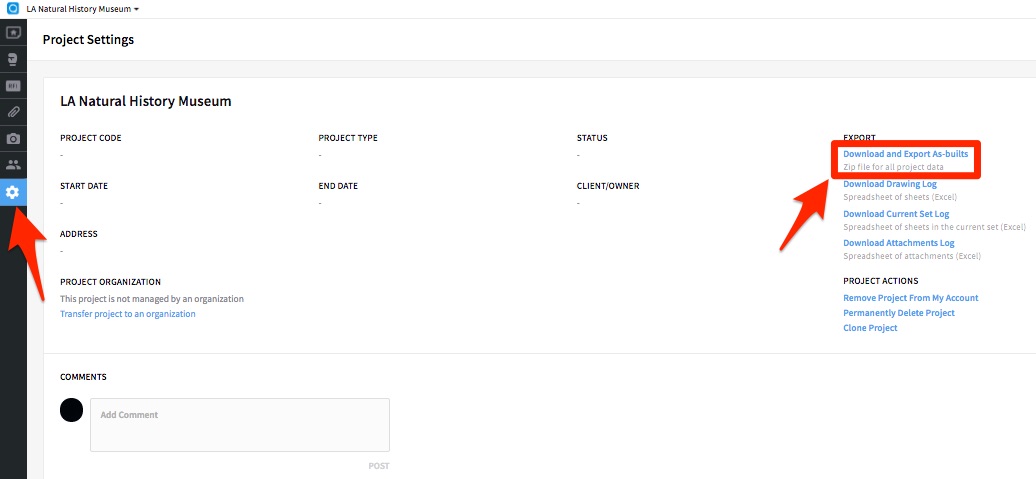The height and width of the screenshot is (479, 1036).
Task: Click 'Zip file for all project data' text
Action: pos(893,167)
